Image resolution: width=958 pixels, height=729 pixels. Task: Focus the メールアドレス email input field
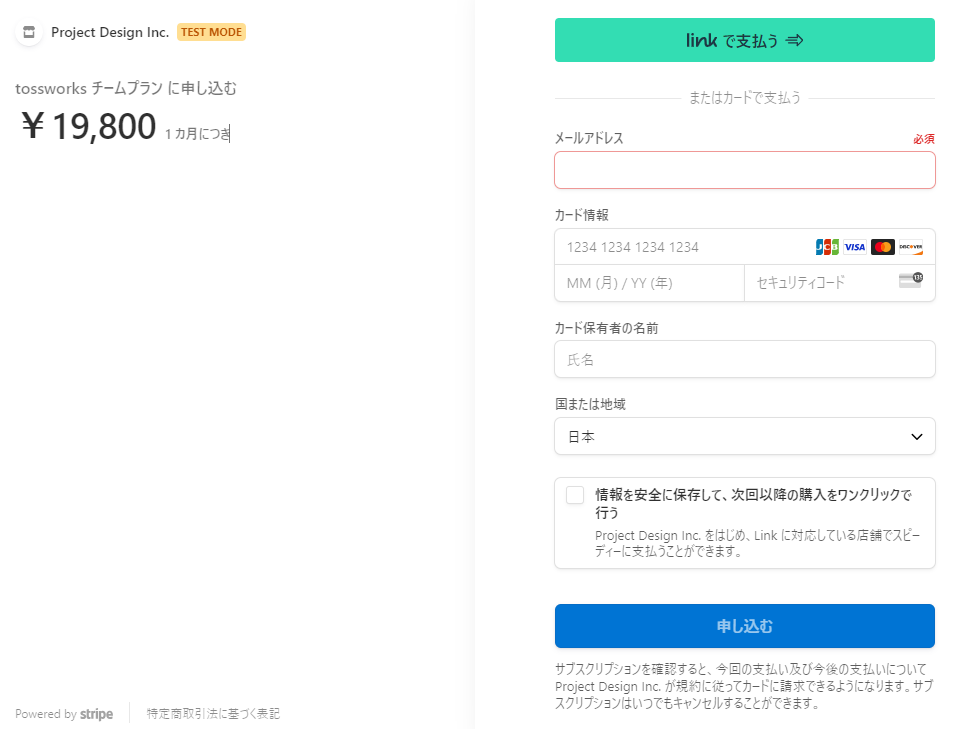744,170
